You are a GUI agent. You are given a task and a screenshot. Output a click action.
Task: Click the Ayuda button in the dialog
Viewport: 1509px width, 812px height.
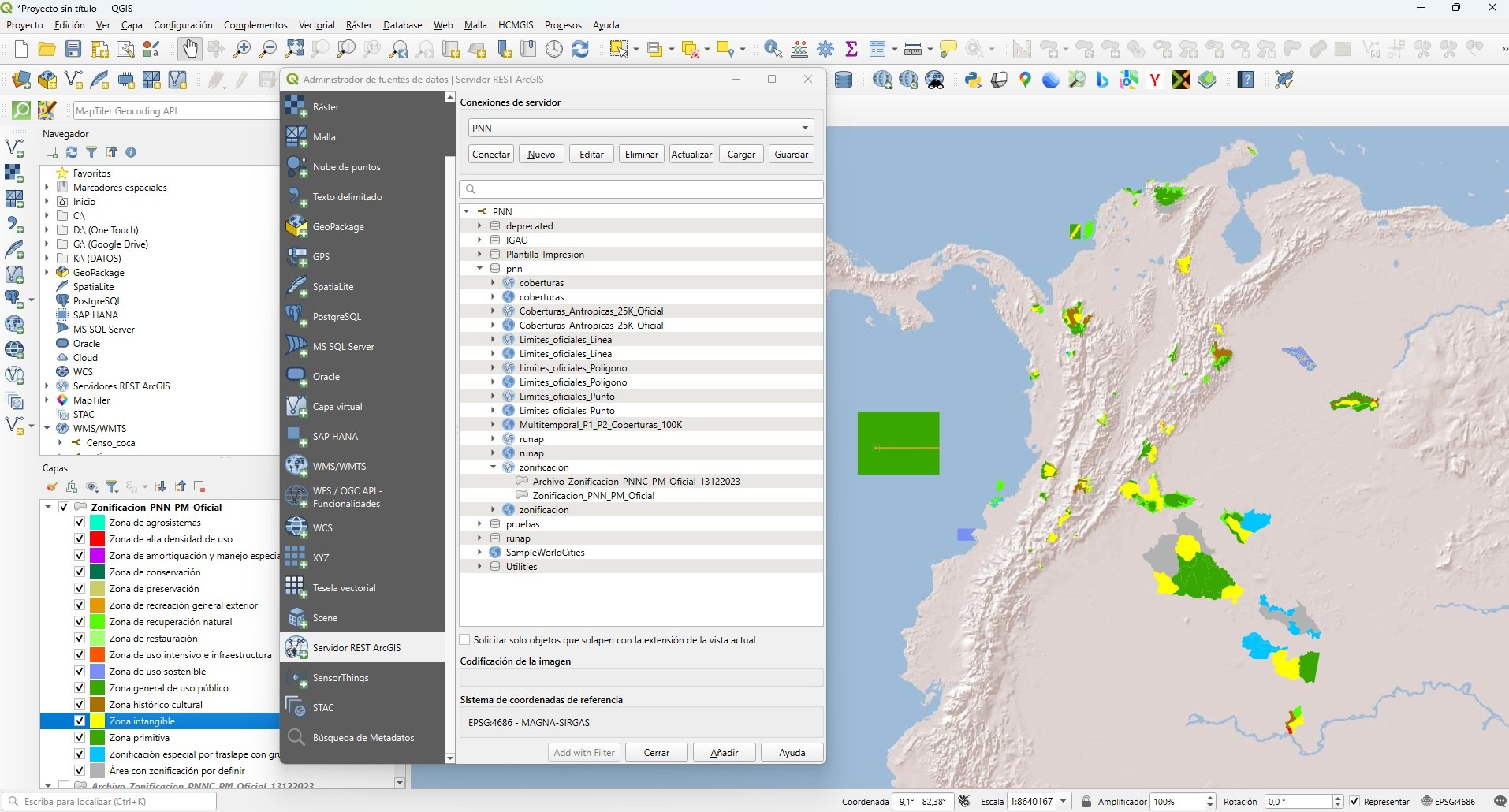[792, 752]
